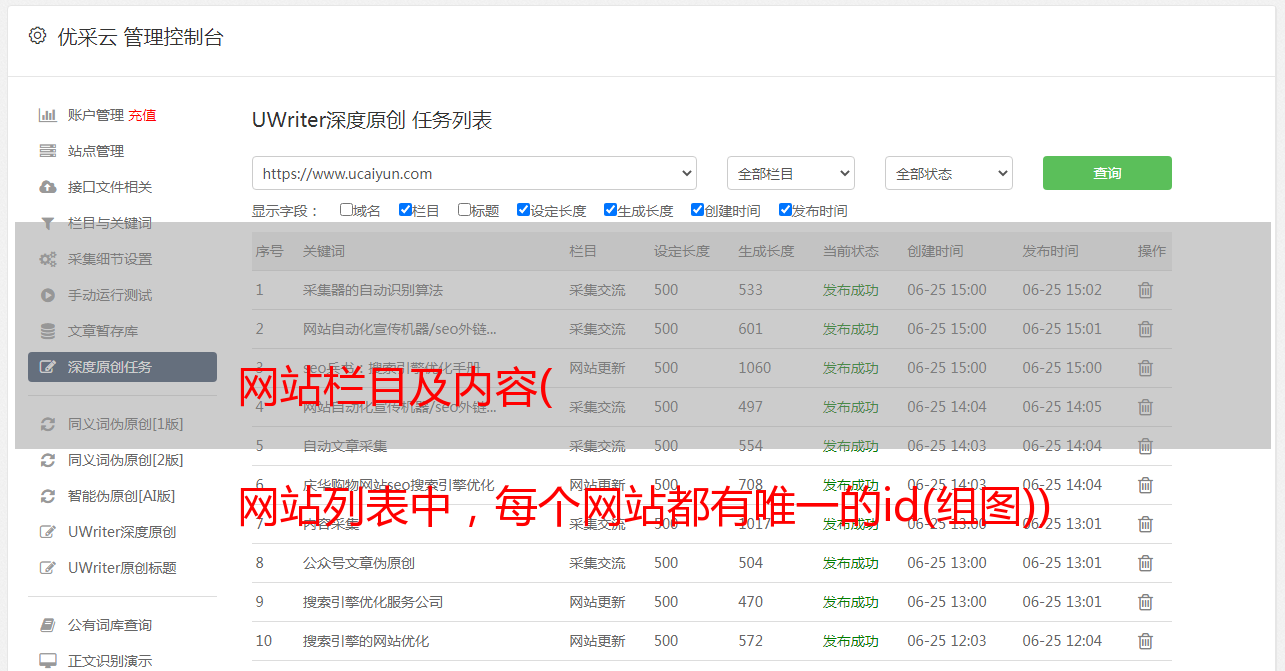This screenshot has width=1285, height=671.
Task: Click keyword 自动文章采集
Action: tap(345, 446)
